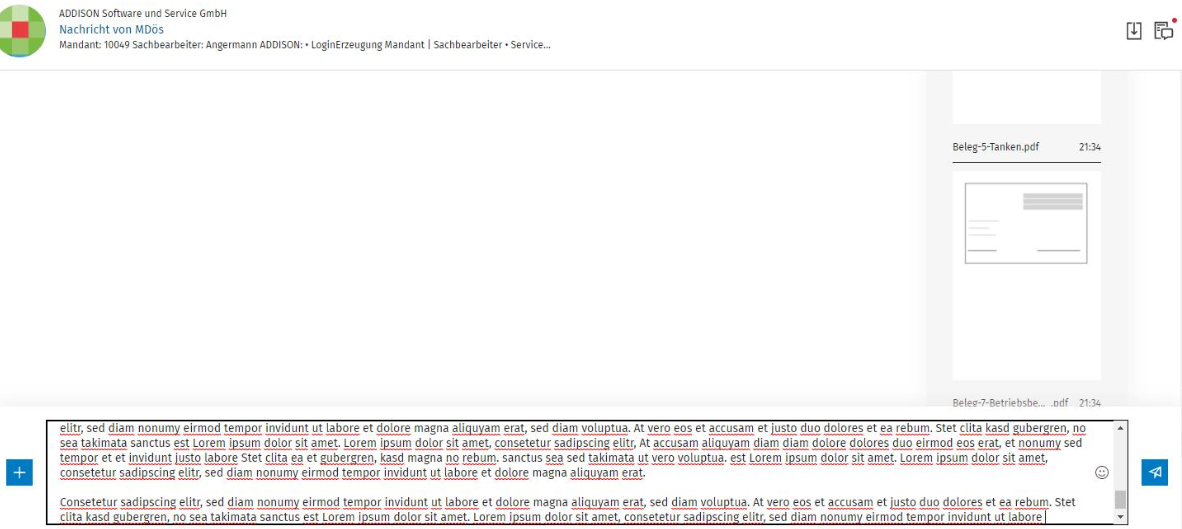The width and height of the screenshot is (1182, 529).
Task: Click the text box scroll down arrow
Action: coord(1120,517)
